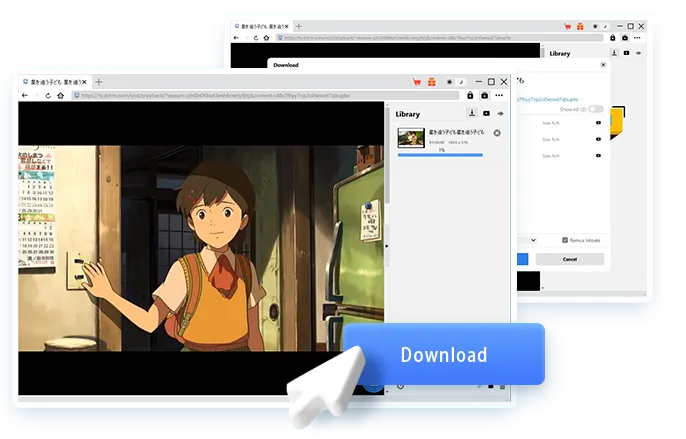686x439 pixels.
Task: Toggle the Show All switch
Action: pyautogui.click(x=595, y=109)
